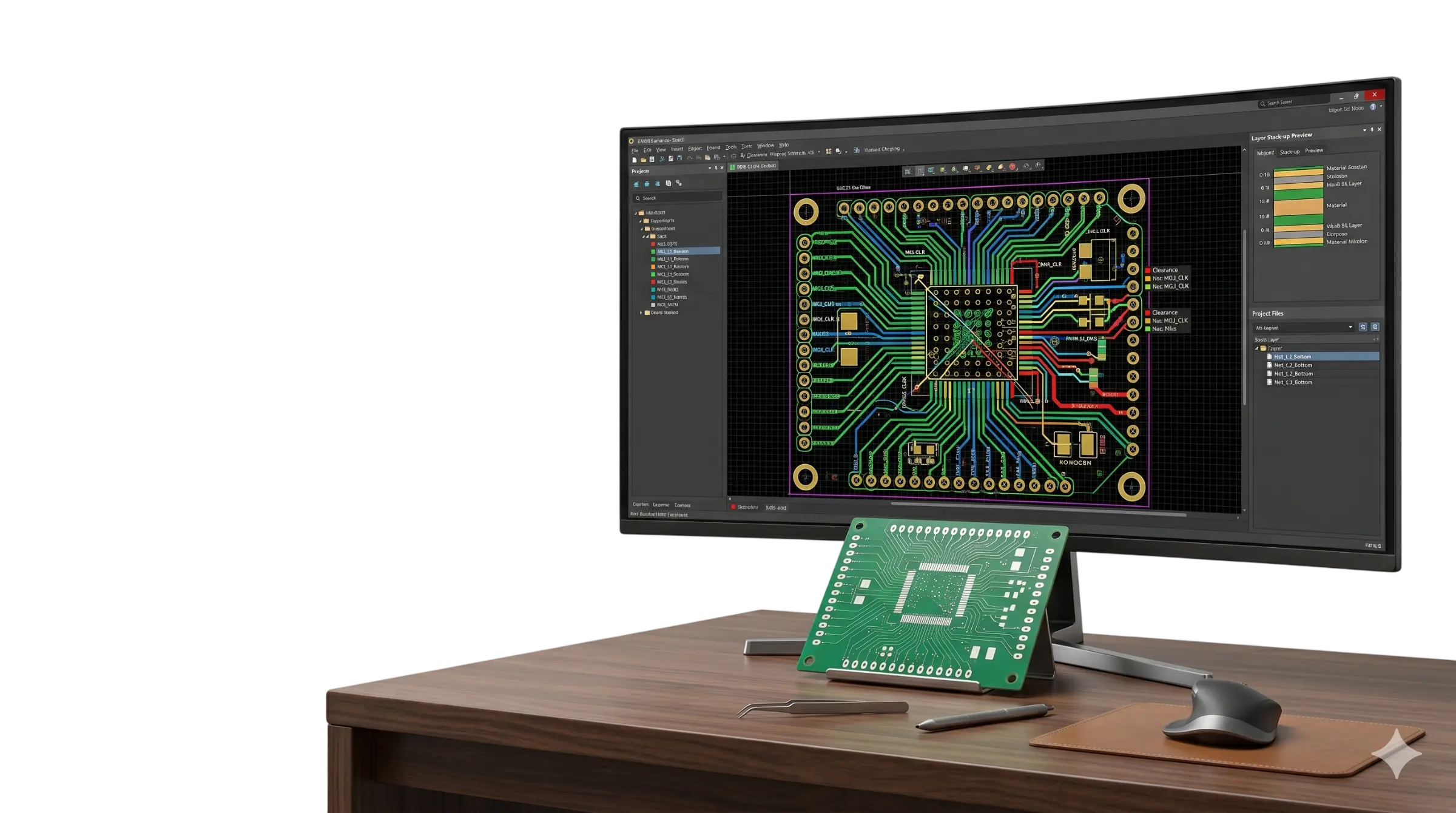Click the documents icon in Projects panel toolbar

(669, 183)
